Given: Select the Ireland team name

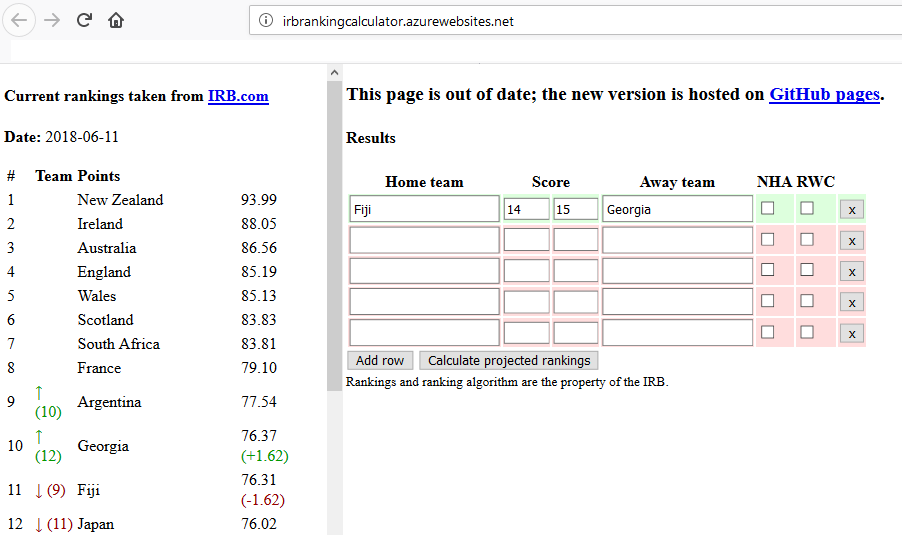Looking at the screenshot, I should point(100,224).
